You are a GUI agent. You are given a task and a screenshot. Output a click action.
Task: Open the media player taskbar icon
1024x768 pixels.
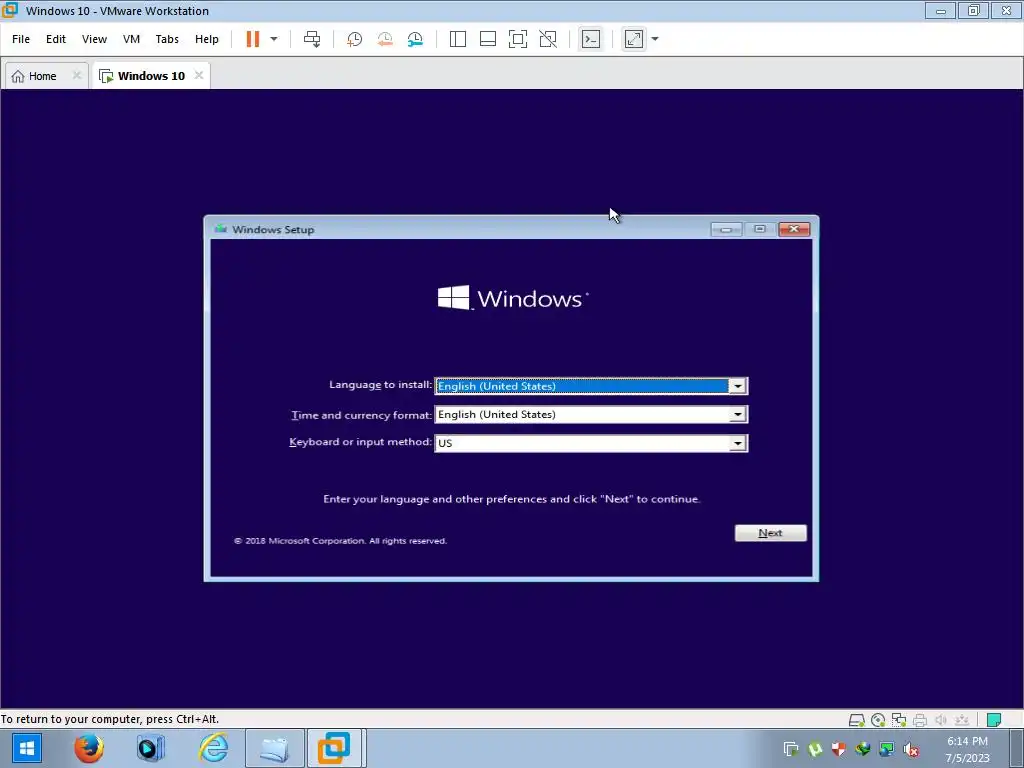[x=150, y=748]
